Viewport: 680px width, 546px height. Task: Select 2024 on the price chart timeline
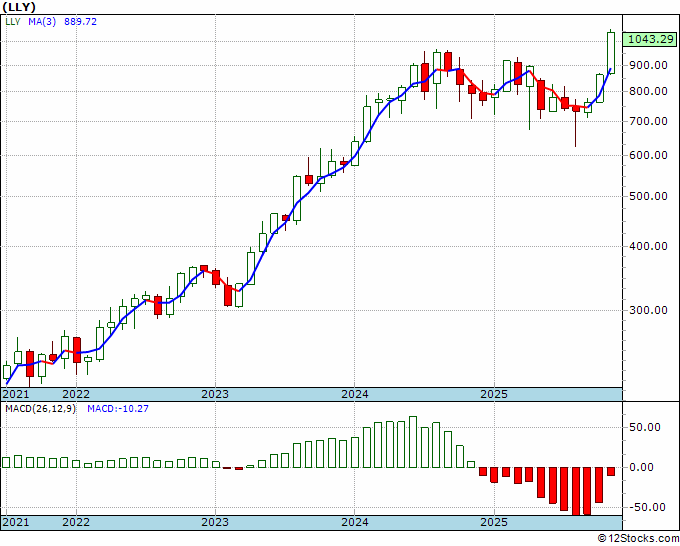click(x=355, y=394)
